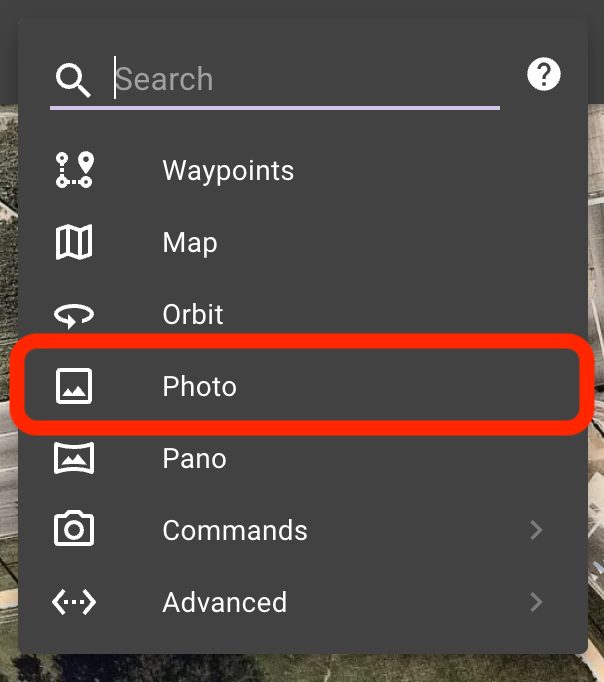Viewport: 604px width, 682px height.
Task: Click the Orbit circular arrow icon
Action: tap(74, 315)
